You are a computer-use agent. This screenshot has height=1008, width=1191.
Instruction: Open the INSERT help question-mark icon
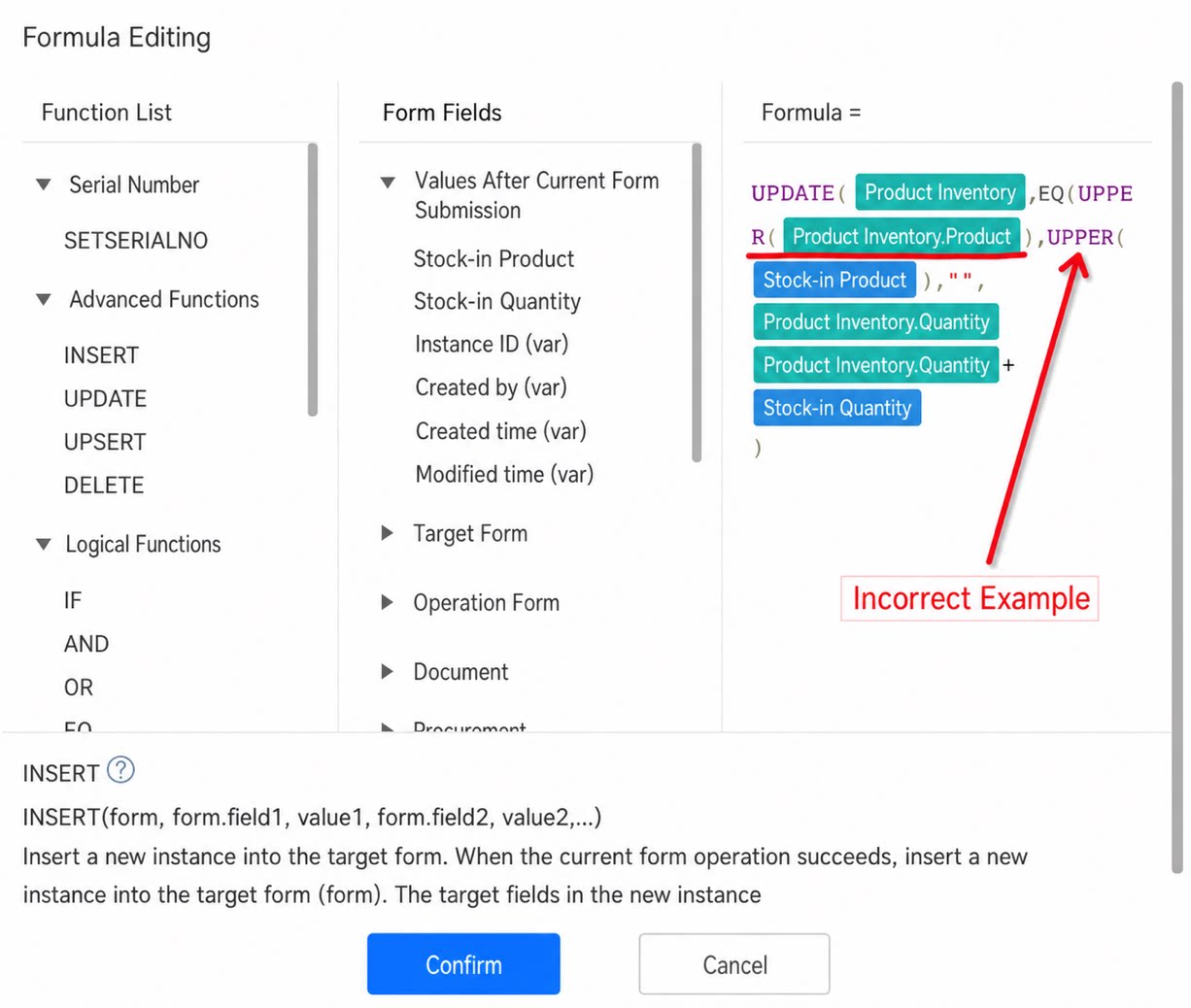click(120, 771)
